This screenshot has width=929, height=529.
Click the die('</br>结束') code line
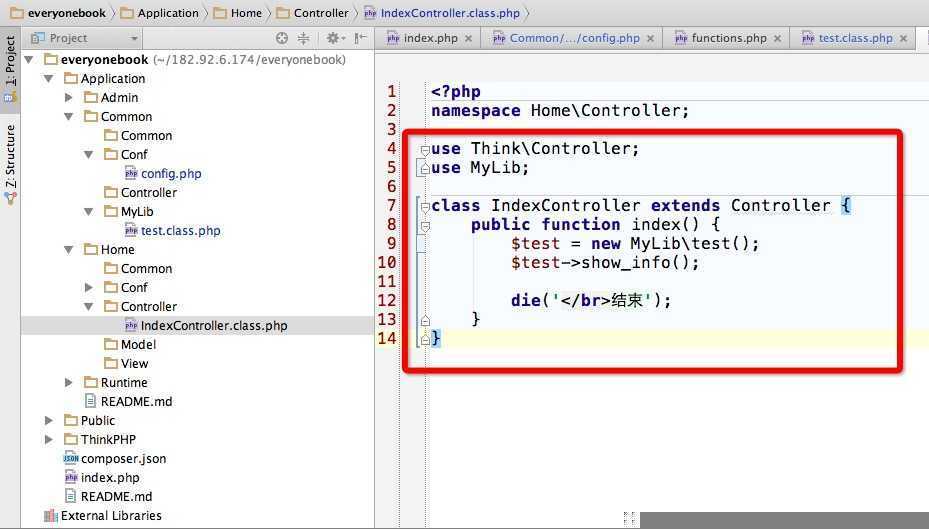[x=591, y=300]
